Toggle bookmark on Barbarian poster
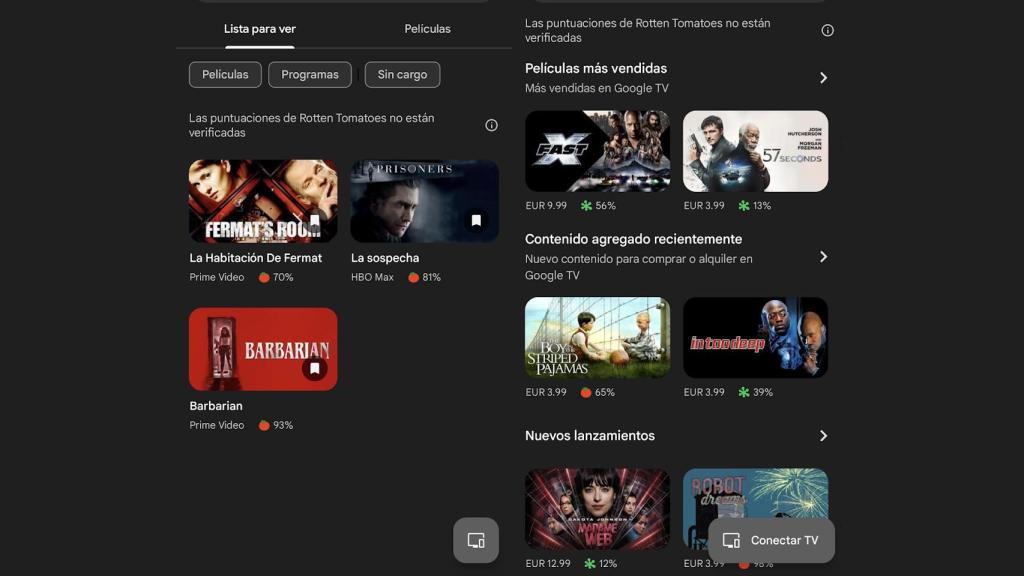 pyautogui.click(x=315, y=368)
